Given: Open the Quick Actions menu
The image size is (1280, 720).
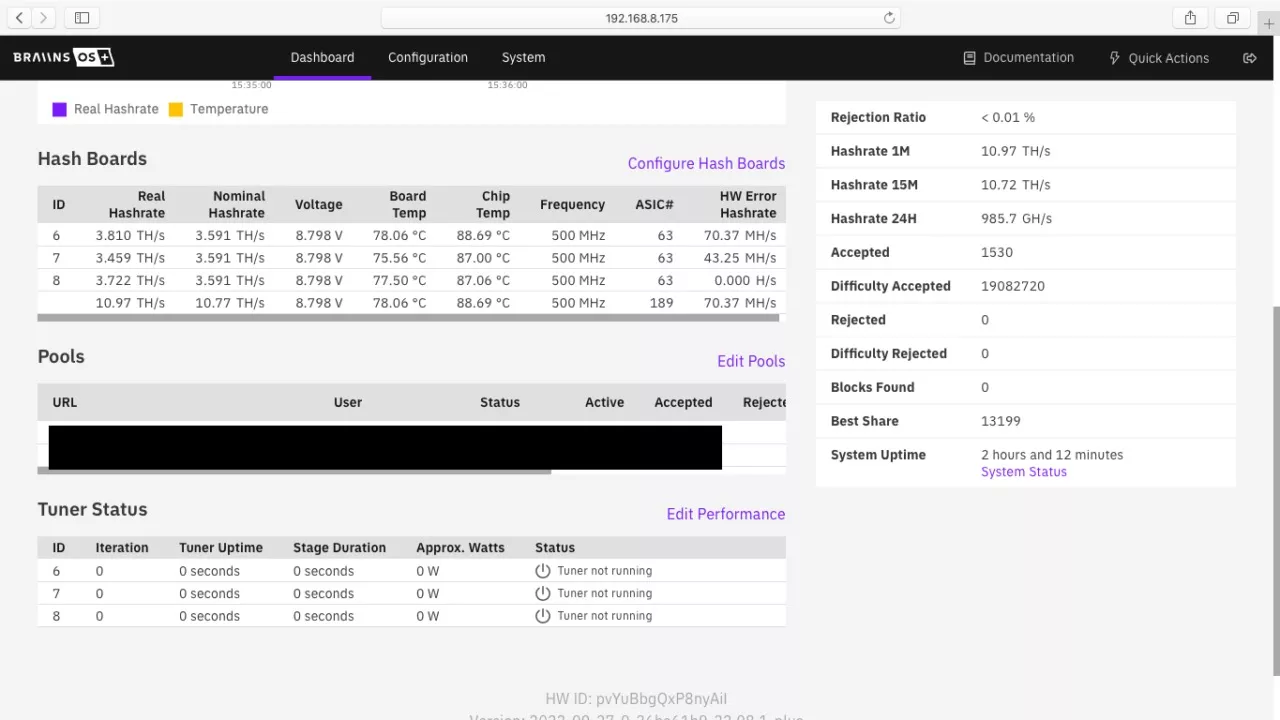Looking at the screenshot, I should click(x=1159, y=58).
